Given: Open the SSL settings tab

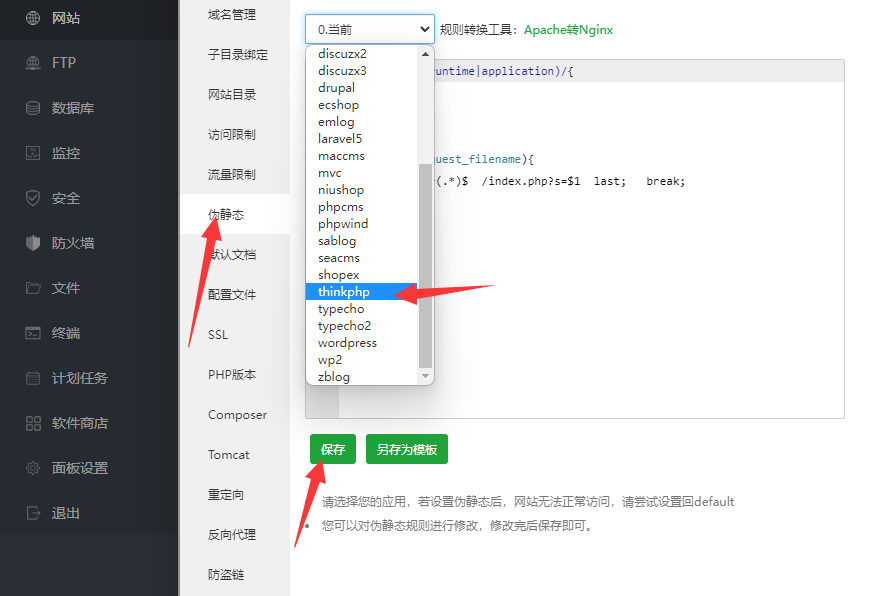Looking at the screenshot, I should pos(218,335).
